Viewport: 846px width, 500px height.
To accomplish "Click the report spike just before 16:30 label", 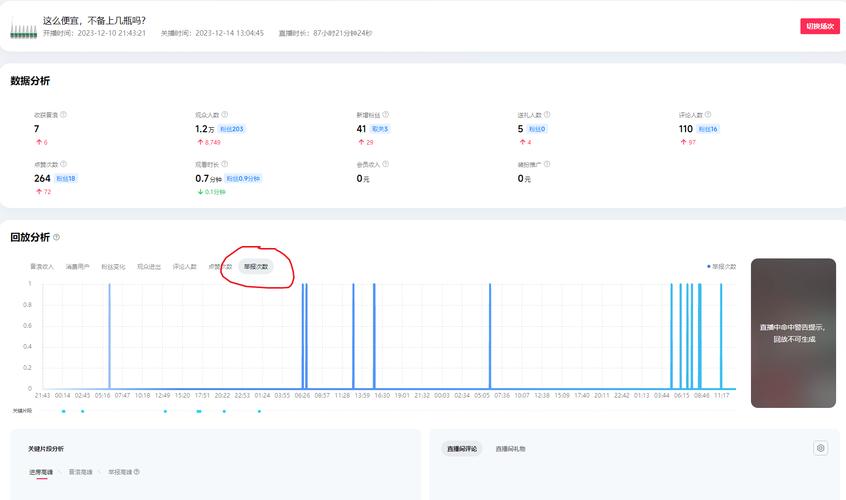I will tap(374, 335).
